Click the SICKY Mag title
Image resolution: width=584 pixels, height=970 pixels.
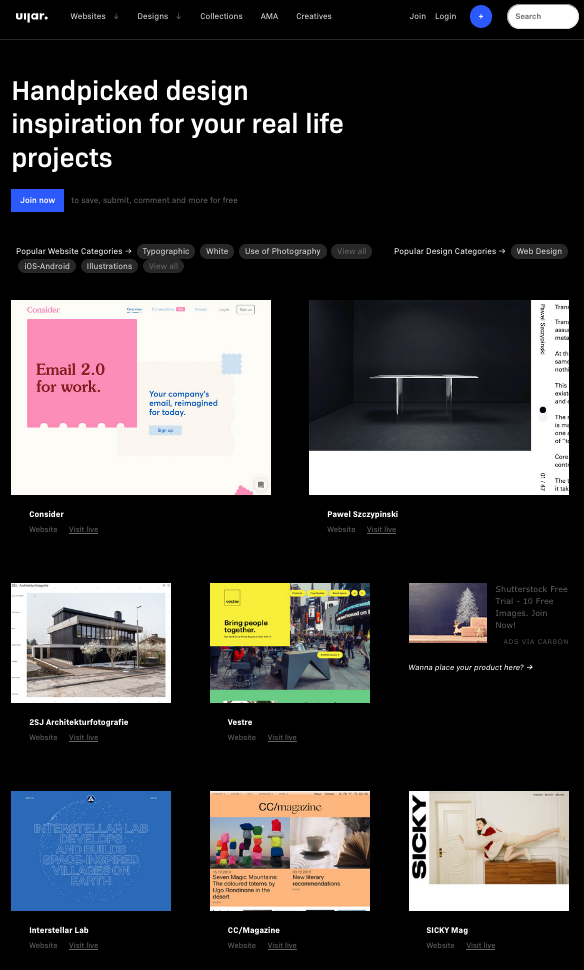point(447,930)
